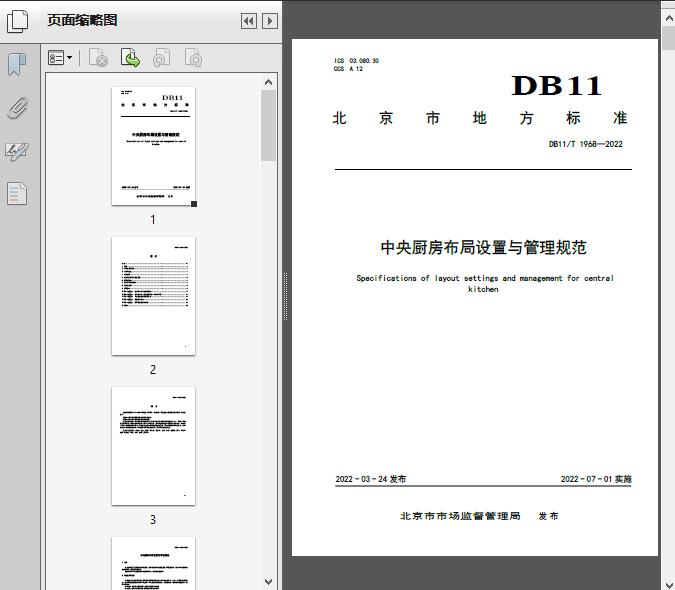The height and width of the screenshot is (590, 675).
Task: Click the thumbnail panel scrollbar handle
Action: click(x=269, y=126)
